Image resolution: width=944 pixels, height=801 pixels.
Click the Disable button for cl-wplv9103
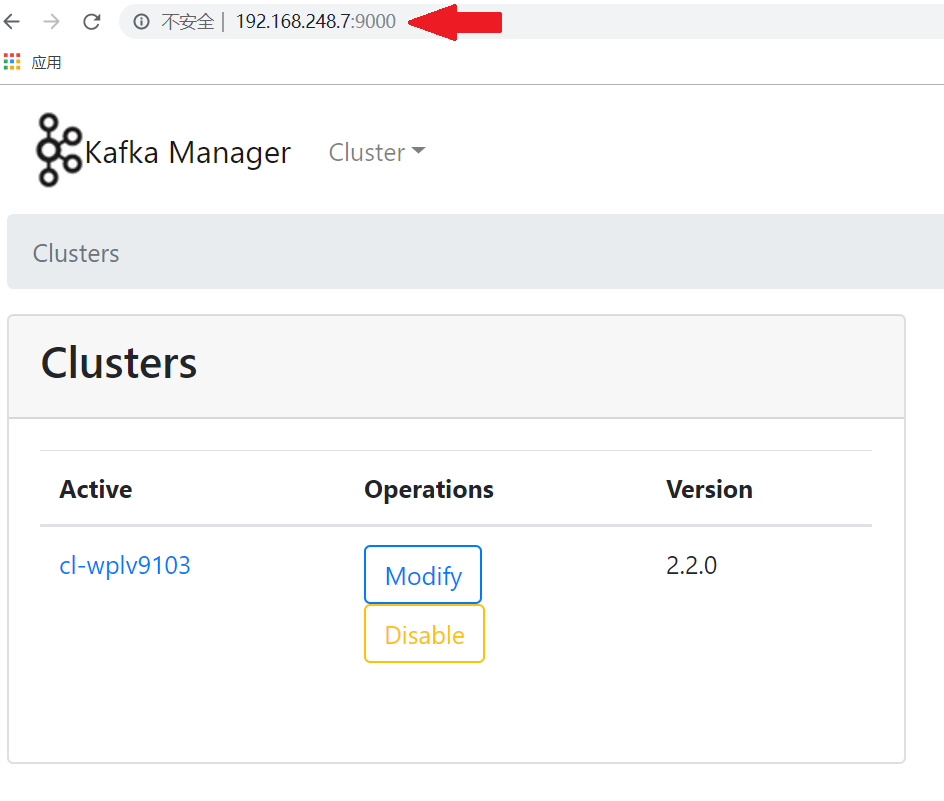tap(424, 634)
